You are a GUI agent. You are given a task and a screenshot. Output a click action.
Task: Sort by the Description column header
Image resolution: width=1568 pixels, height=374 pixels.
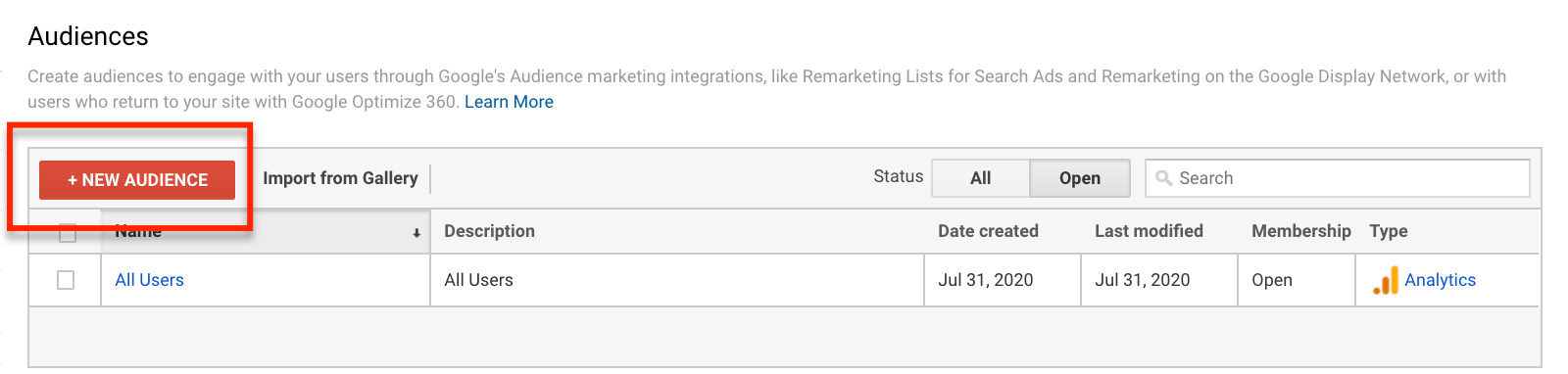pyautogui.click(x=489, y=231)
